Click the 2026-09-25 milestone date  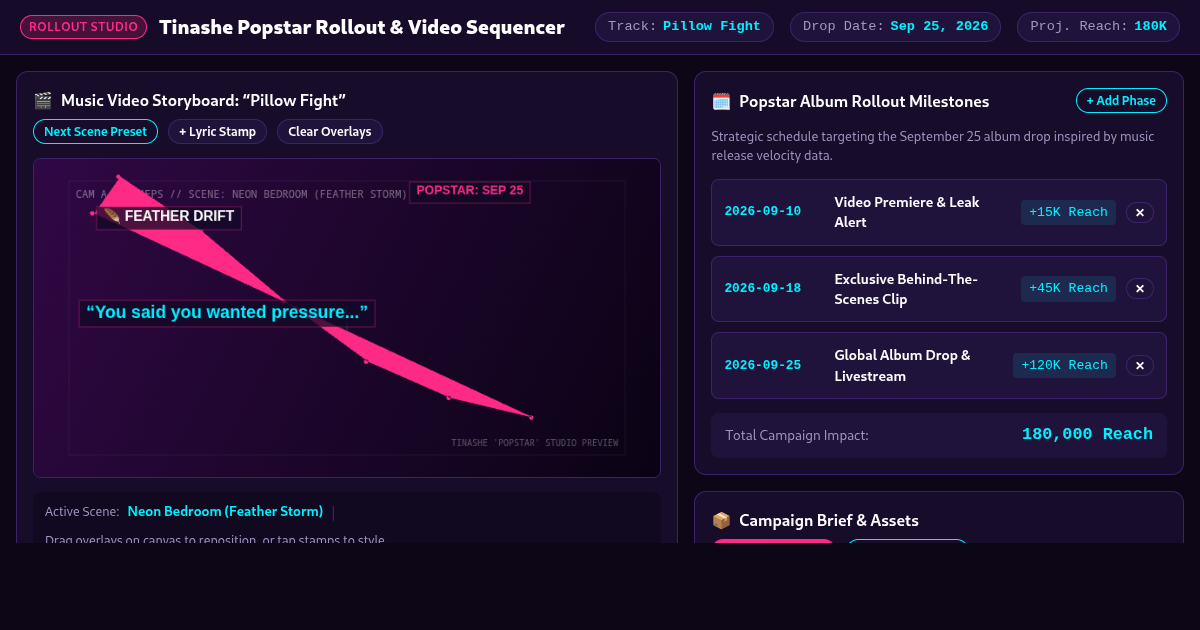pos(763,365)
